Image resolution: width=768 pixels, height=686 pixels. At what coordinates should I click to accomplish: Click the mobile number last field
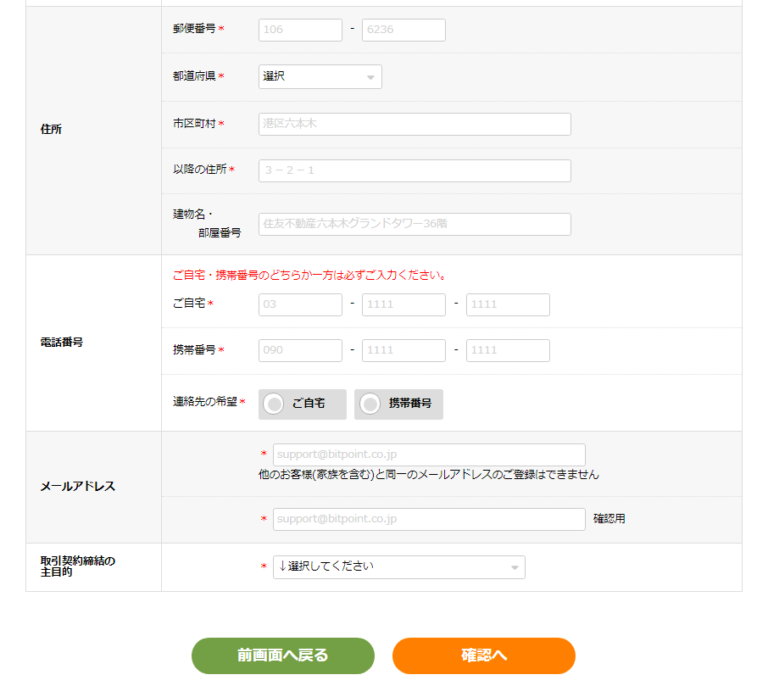pyautogui.click(x=508, y=351)
